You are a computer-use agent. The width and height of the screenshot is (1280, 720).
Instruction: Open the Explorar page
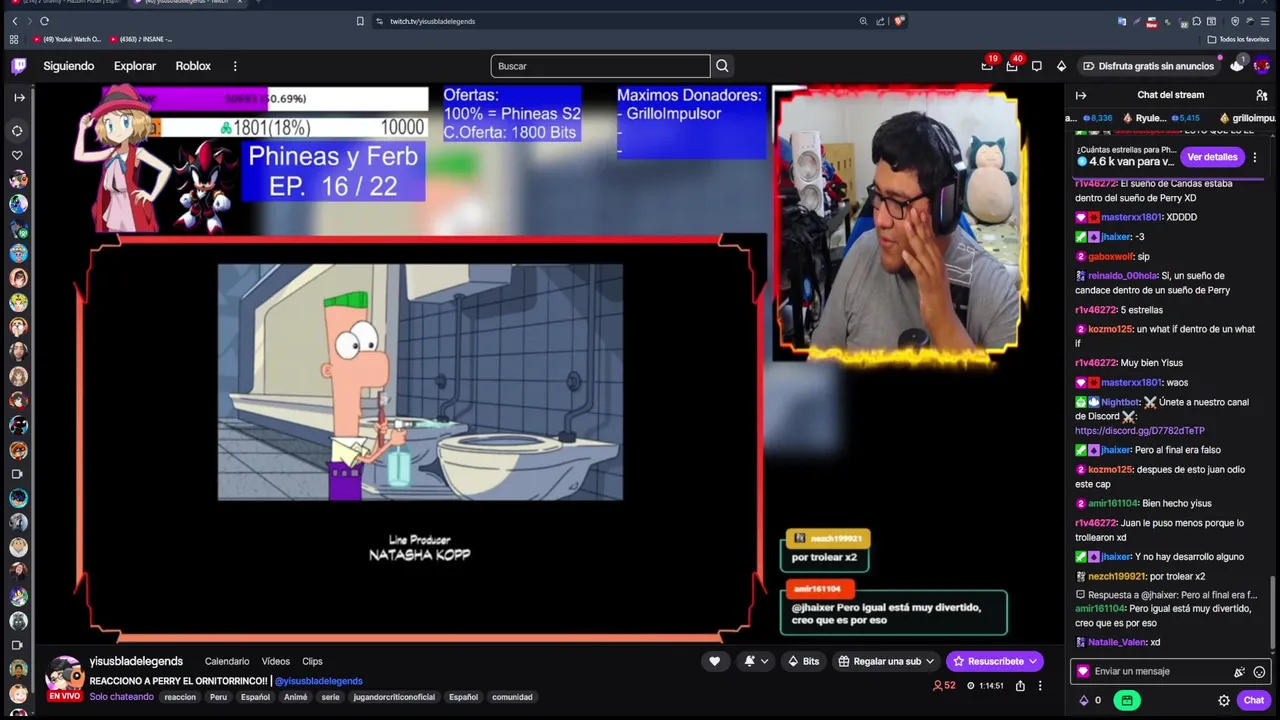coord(135,66)
